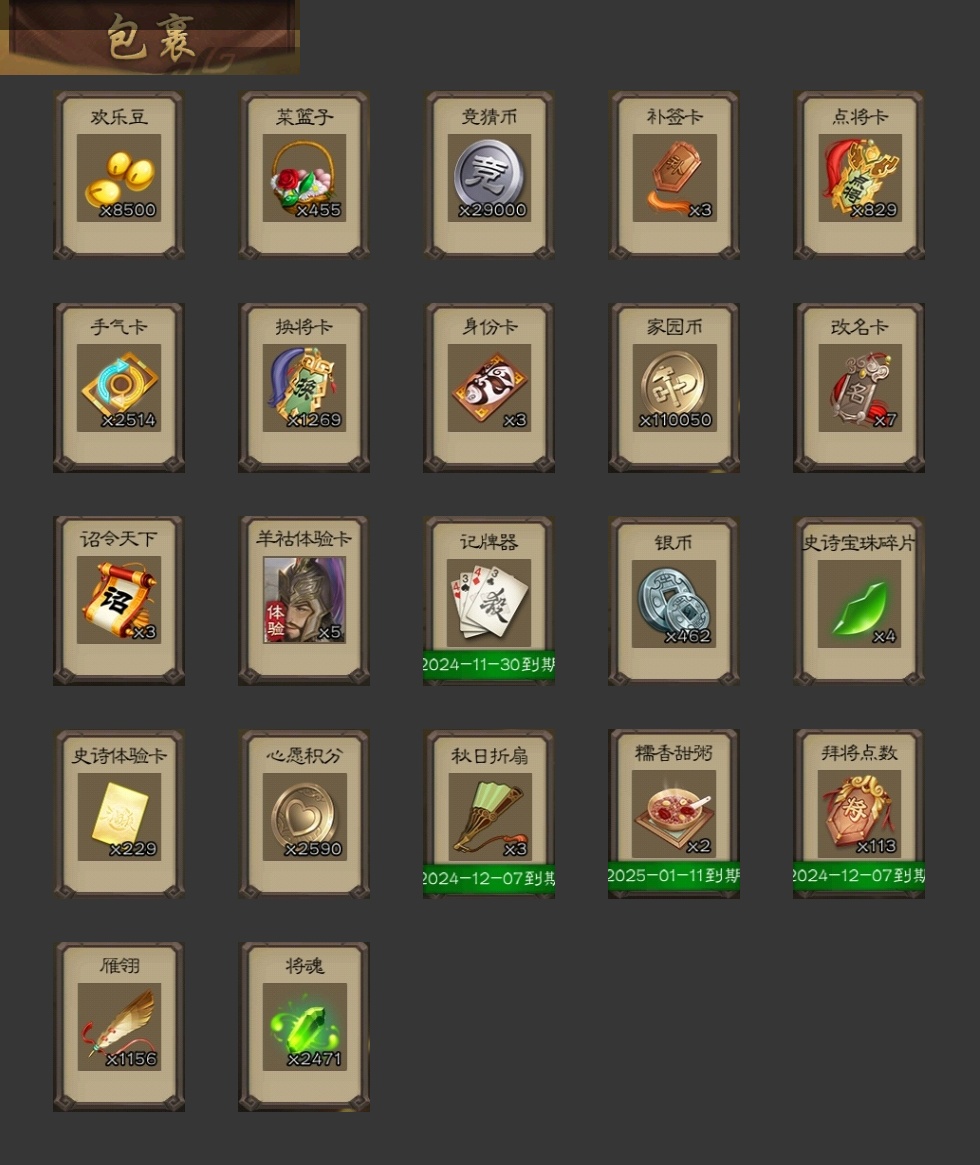Pick the 改名卡 rename card item
This screenshot has width=980, height=1165.
(x=859, y=388)
